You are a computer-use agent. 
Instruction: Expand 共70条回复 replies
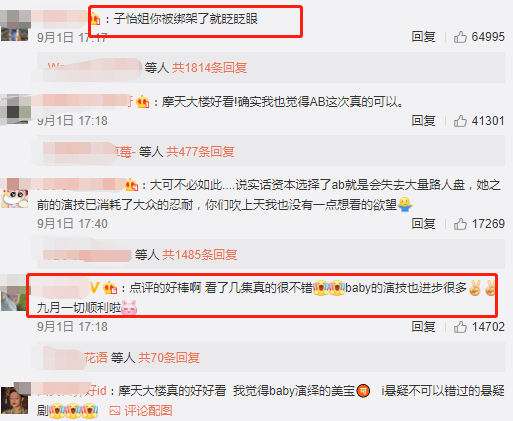(x=169, y=358)
